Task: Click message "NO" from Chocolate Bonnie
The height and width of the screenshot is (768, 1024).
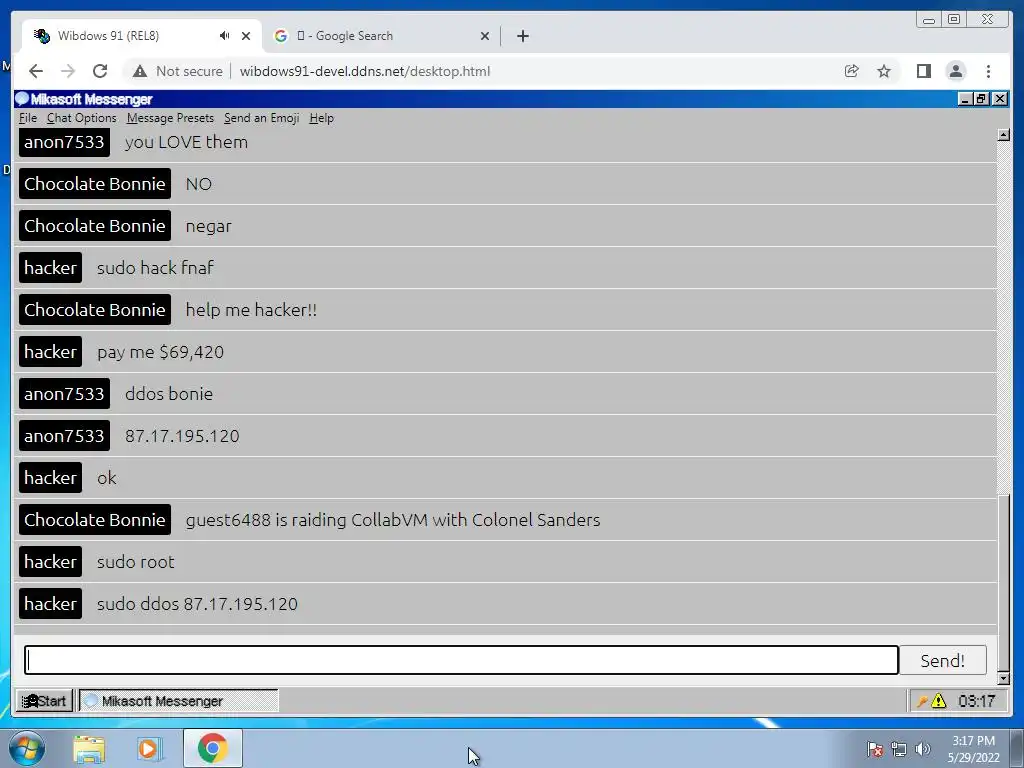Action: [199, 184]
